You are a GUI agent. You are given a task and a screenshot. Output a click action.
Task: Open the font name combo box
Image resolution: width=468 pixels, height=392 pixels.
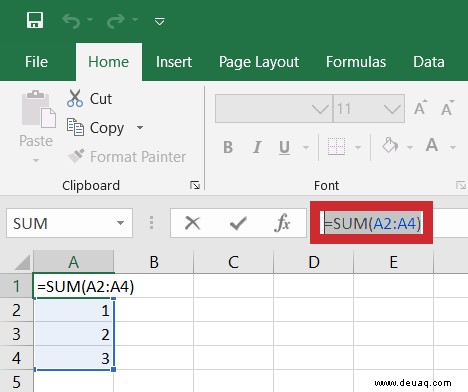coord(274,109)
